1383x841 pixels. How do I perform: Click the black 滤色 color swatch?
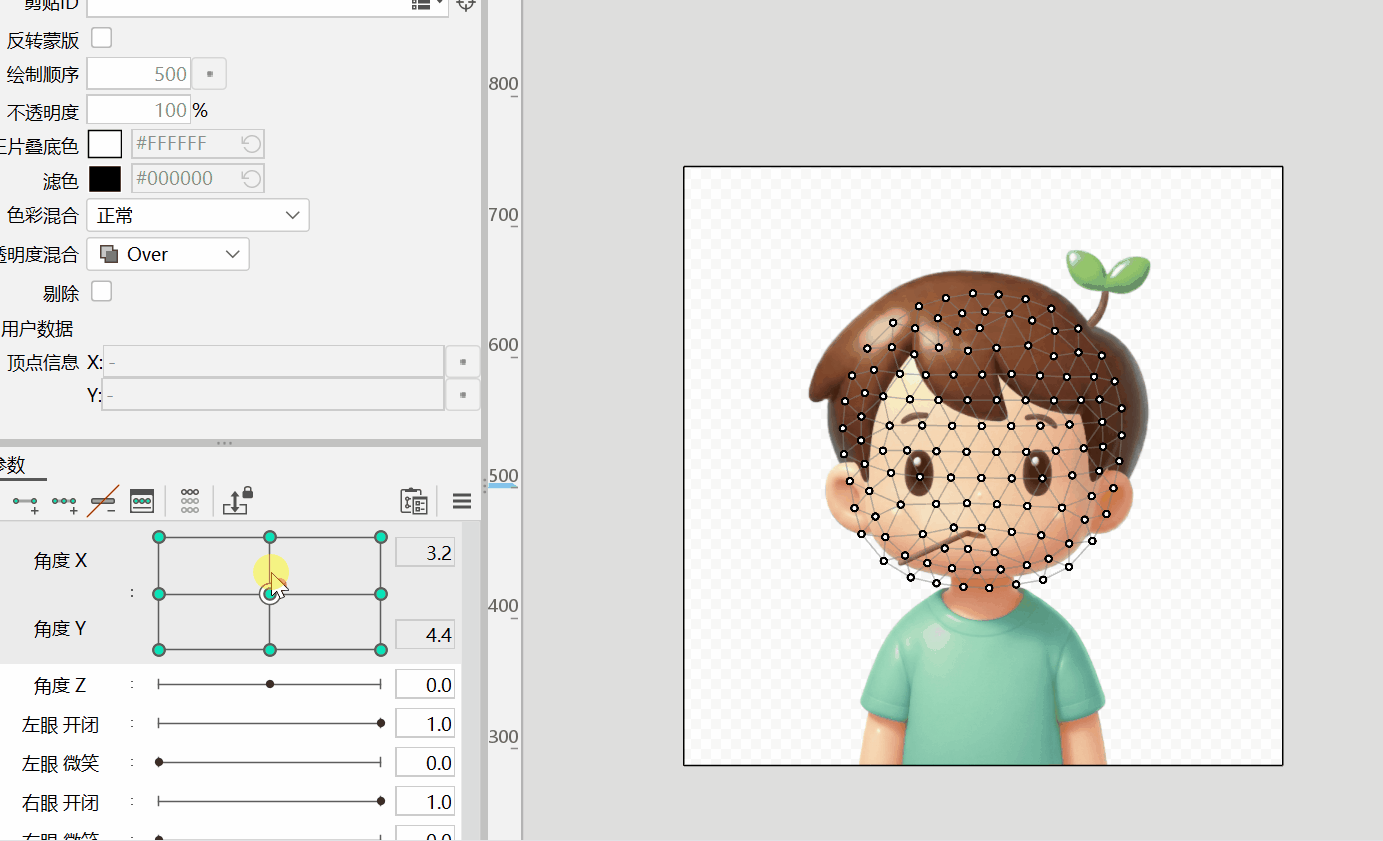click(105, 177)
